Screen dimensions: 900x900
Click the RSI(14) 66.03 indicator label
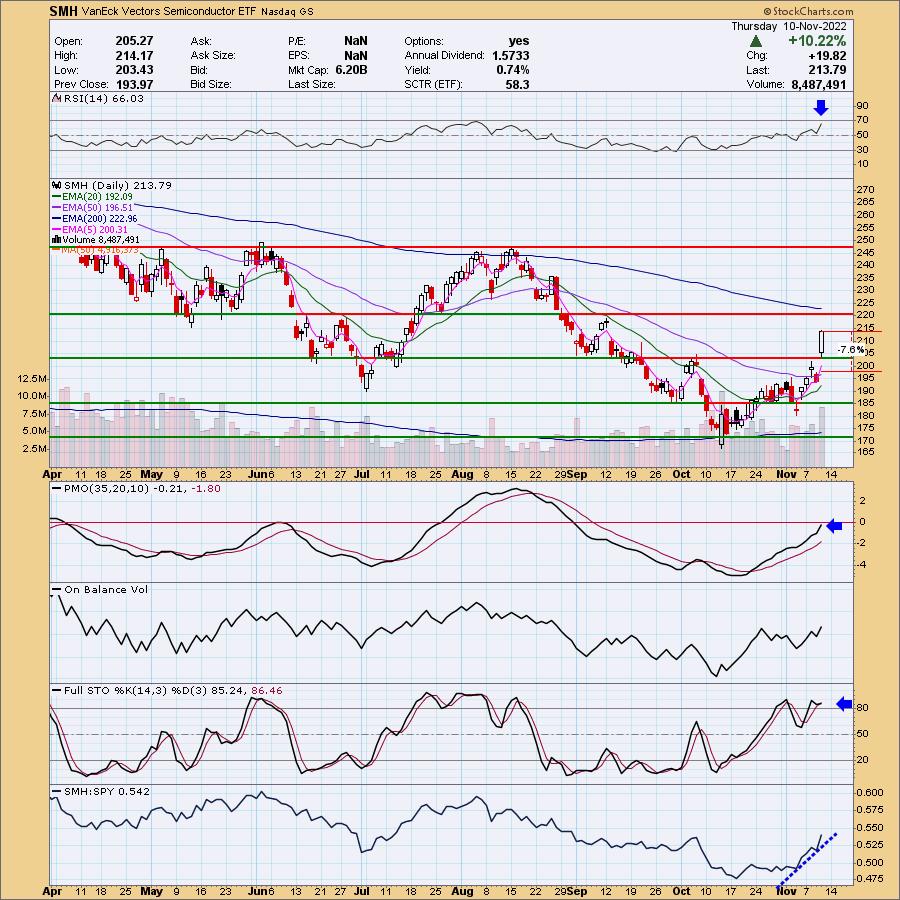[x=104, y=99]
